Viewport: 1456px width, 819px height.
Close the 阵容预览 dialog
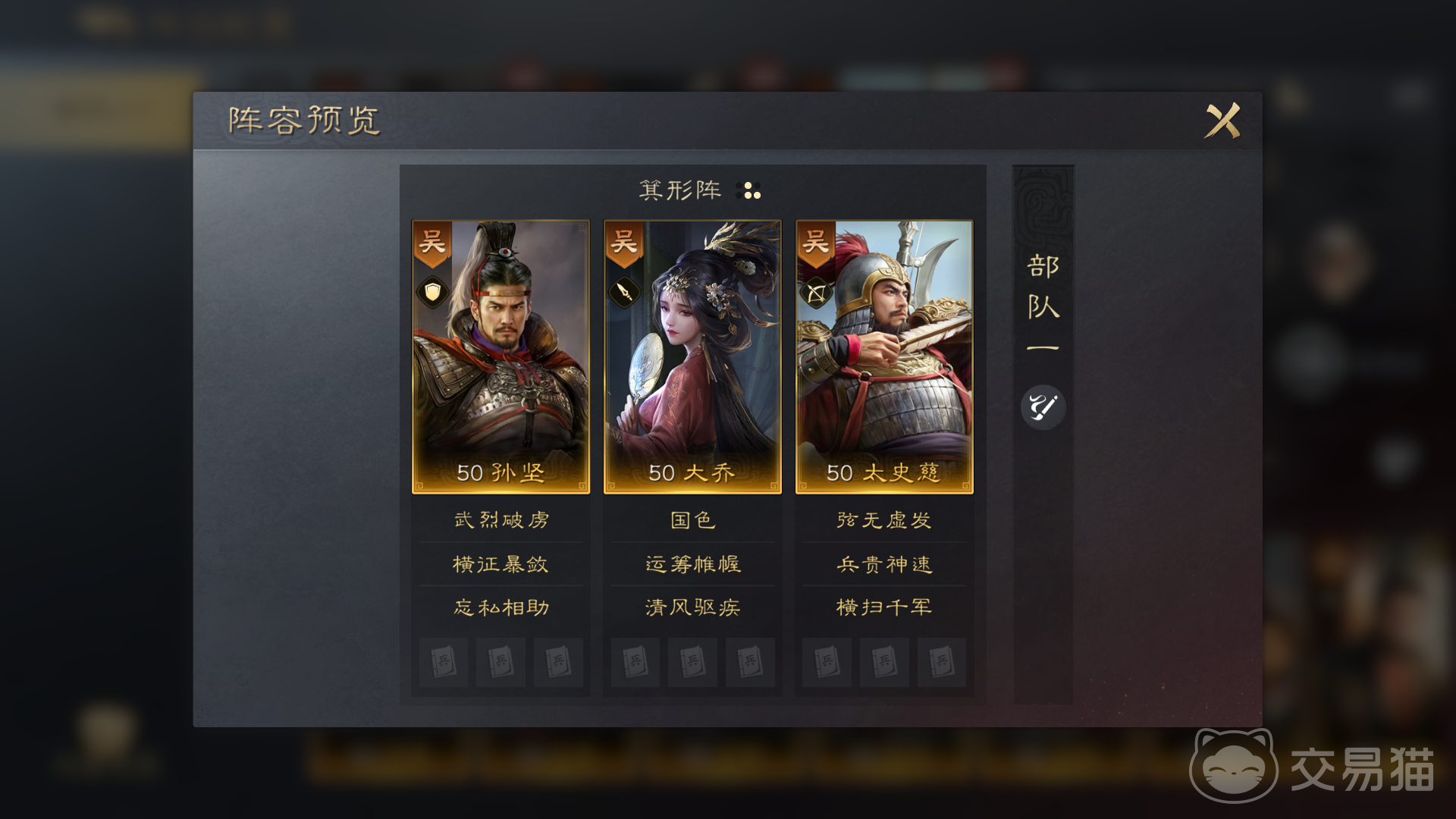pyautogui.click(x=1222, y=121)
